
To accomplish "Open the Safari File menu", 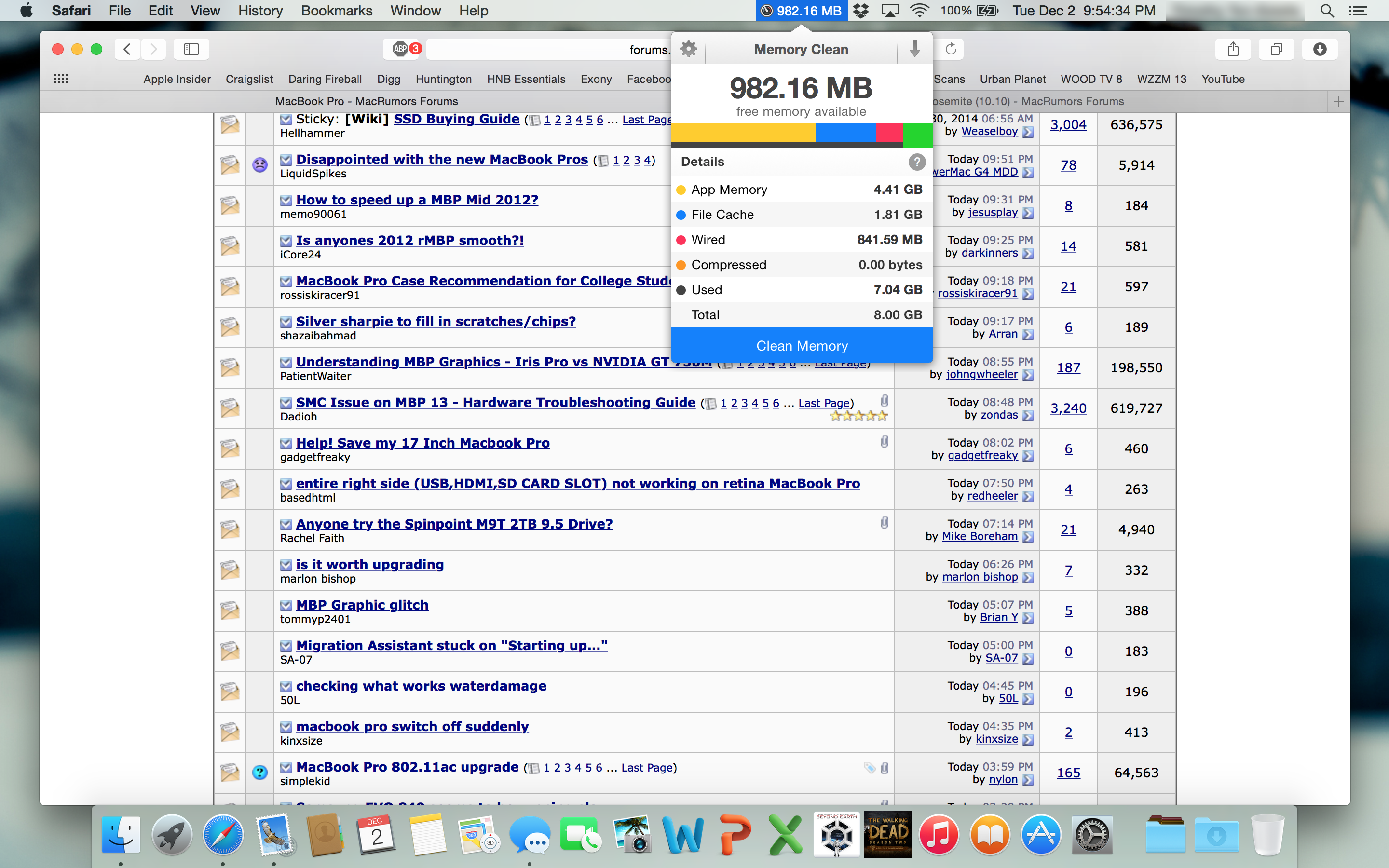I will click(120, 10).
